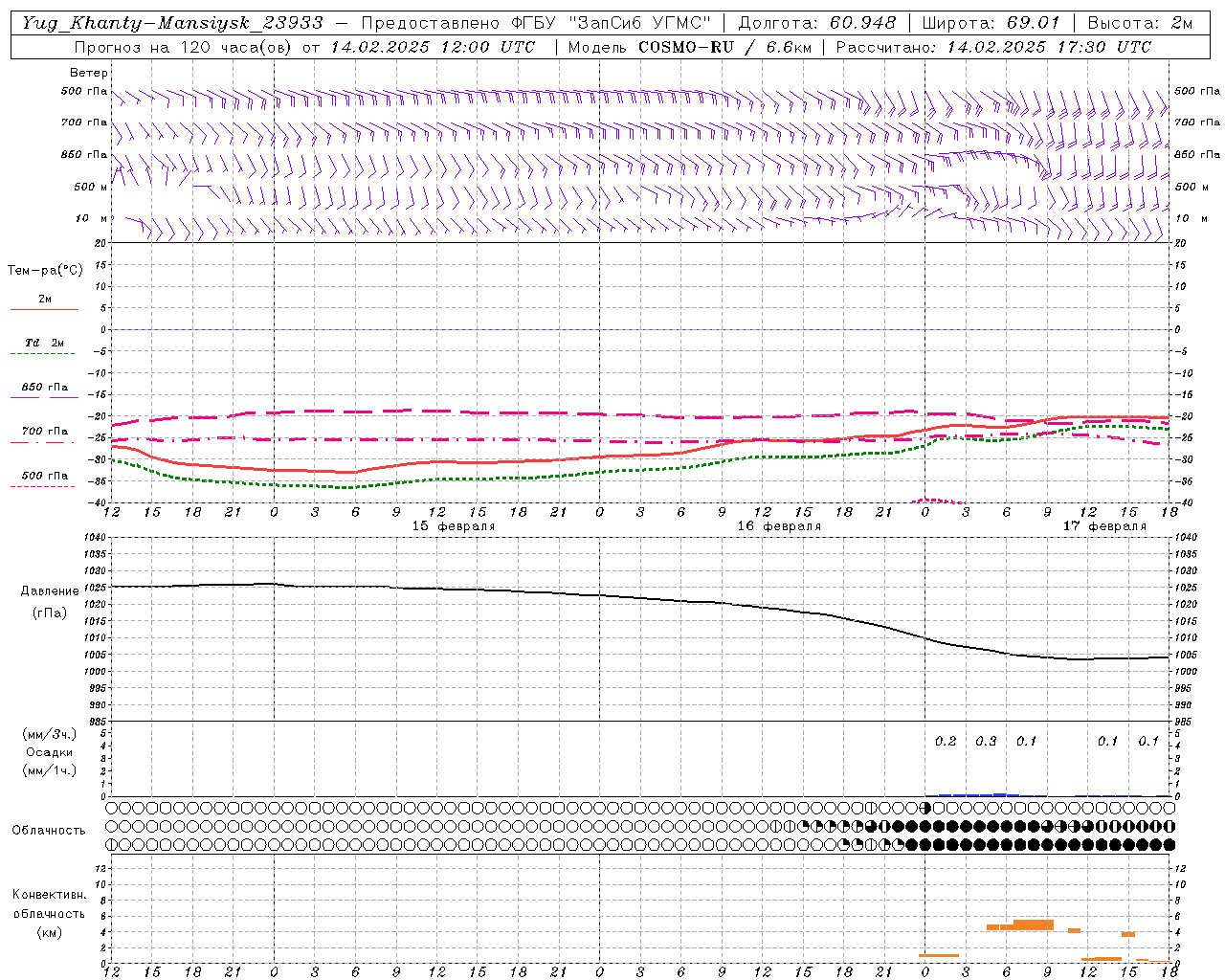Click the (гПа) pressure unit label
Image resolution: width=1225 pixels, height=980 pixels.
tap(50, 613)
